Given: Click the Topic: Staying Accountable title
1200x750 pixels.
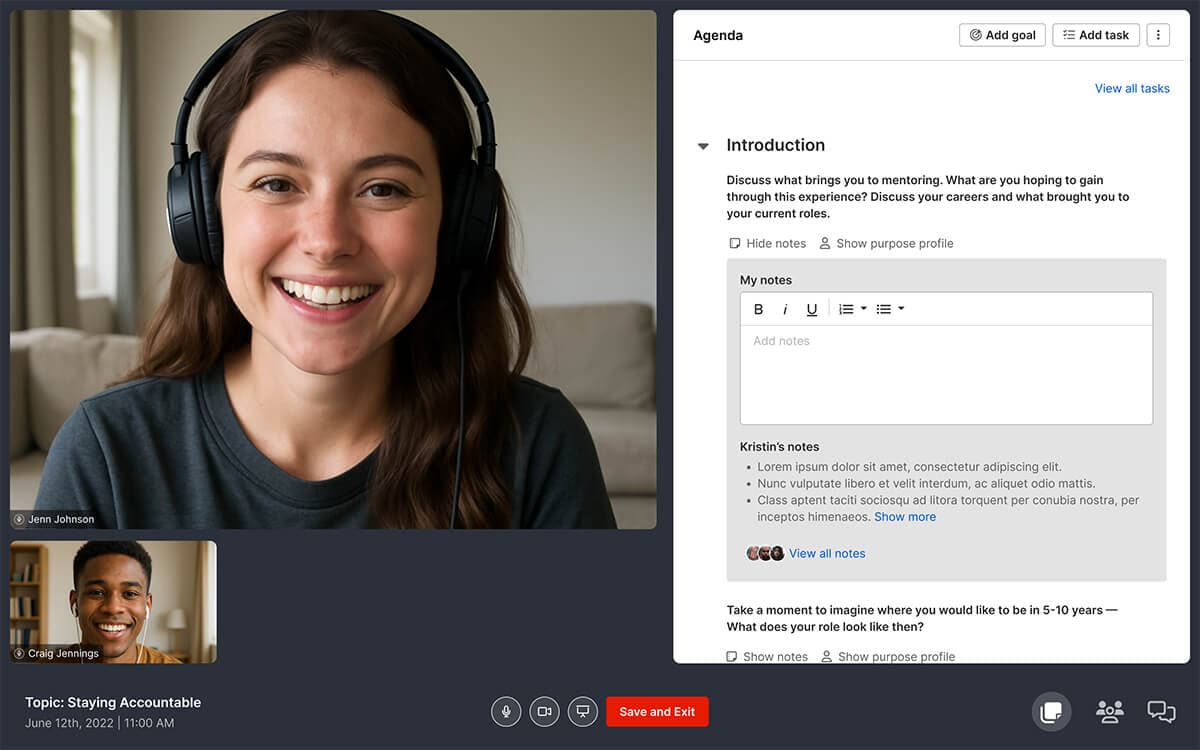Looking at the screenshot, I should click(113, 702).
